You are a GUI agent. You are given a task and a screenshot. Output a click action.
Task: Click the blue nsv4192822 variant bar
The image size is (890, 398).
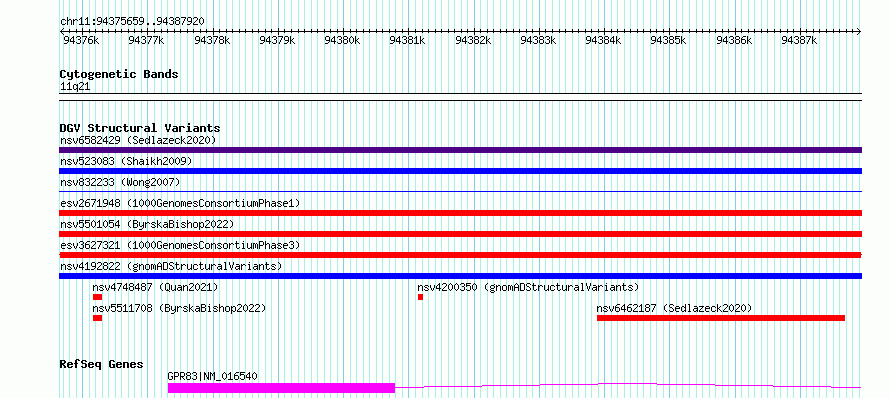click(x=460, y=276)
